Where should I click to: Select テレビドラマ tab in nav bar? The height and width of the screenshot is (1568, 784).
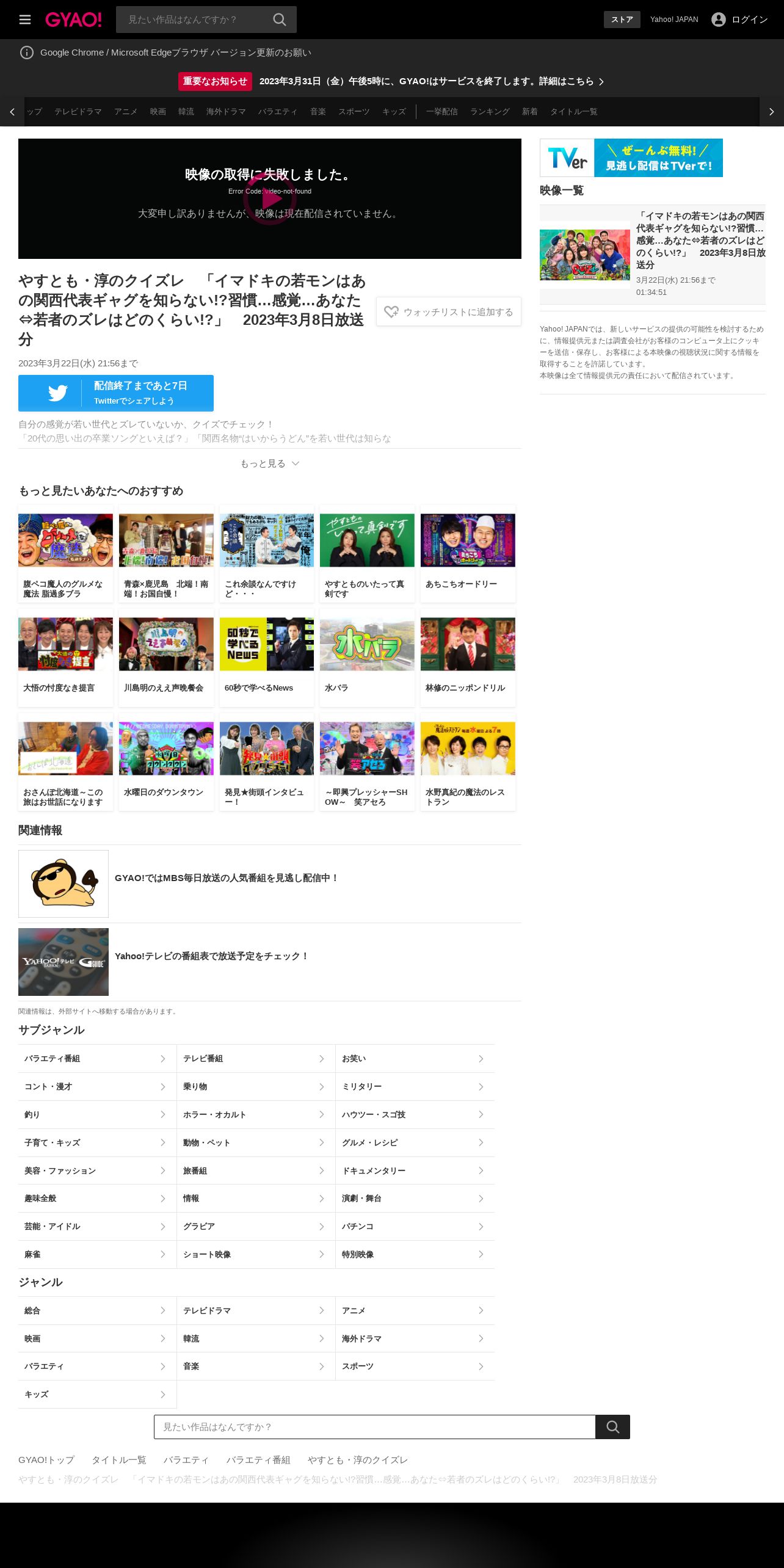(78, 112)
